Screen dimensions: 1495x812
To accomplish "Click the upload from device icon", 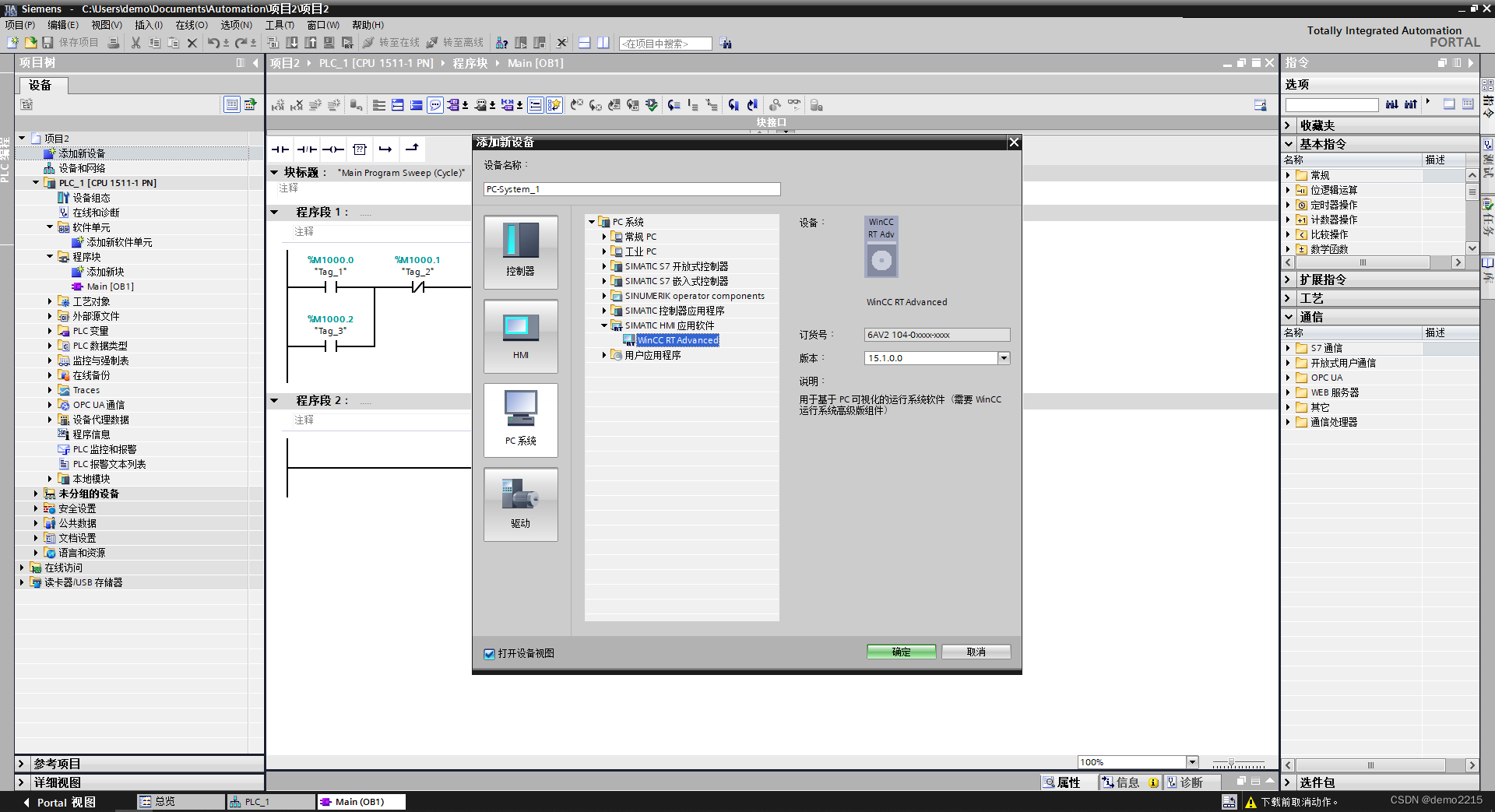I will (x=311, y=43).
